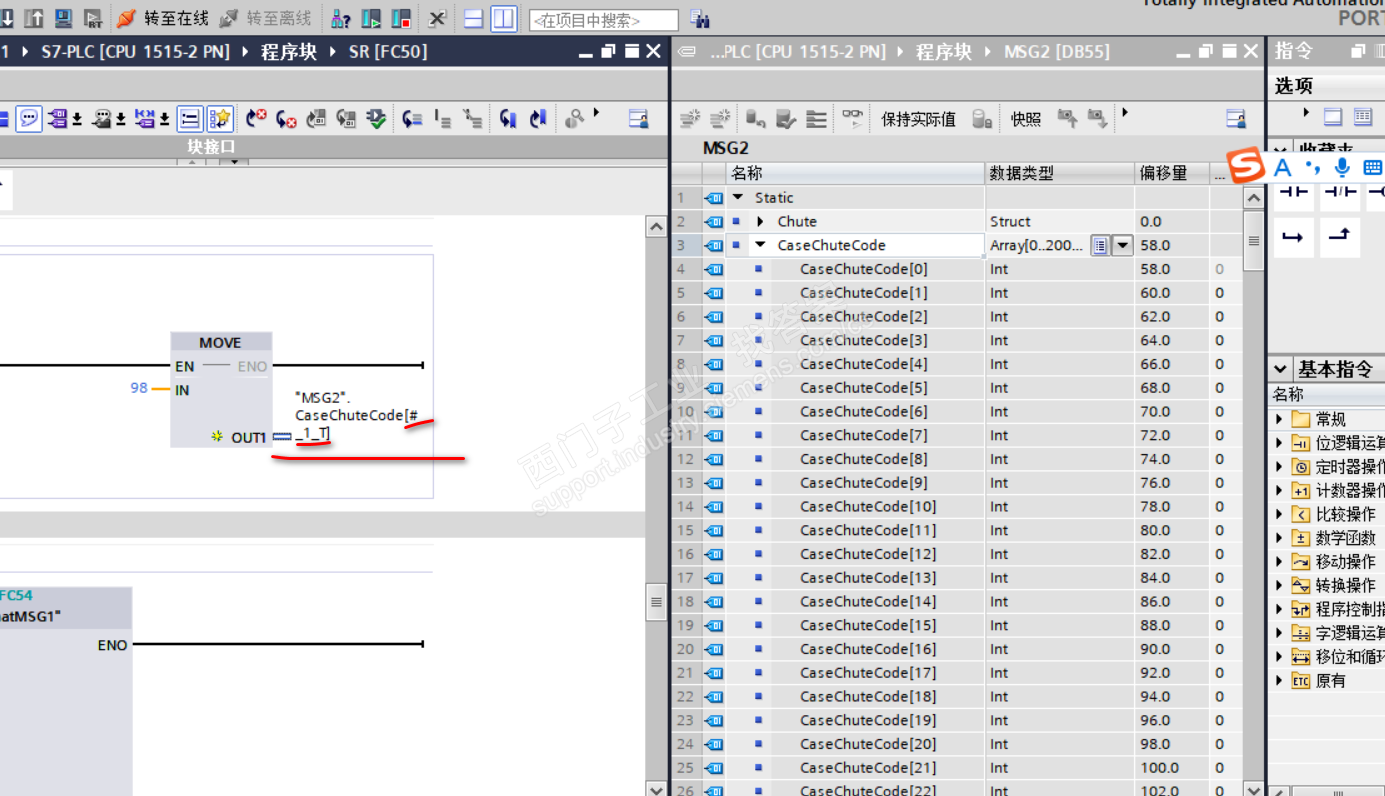
Task: Click the copy snapshots to start values icon
Action: pyautogui.click(x=1068, y=119)
